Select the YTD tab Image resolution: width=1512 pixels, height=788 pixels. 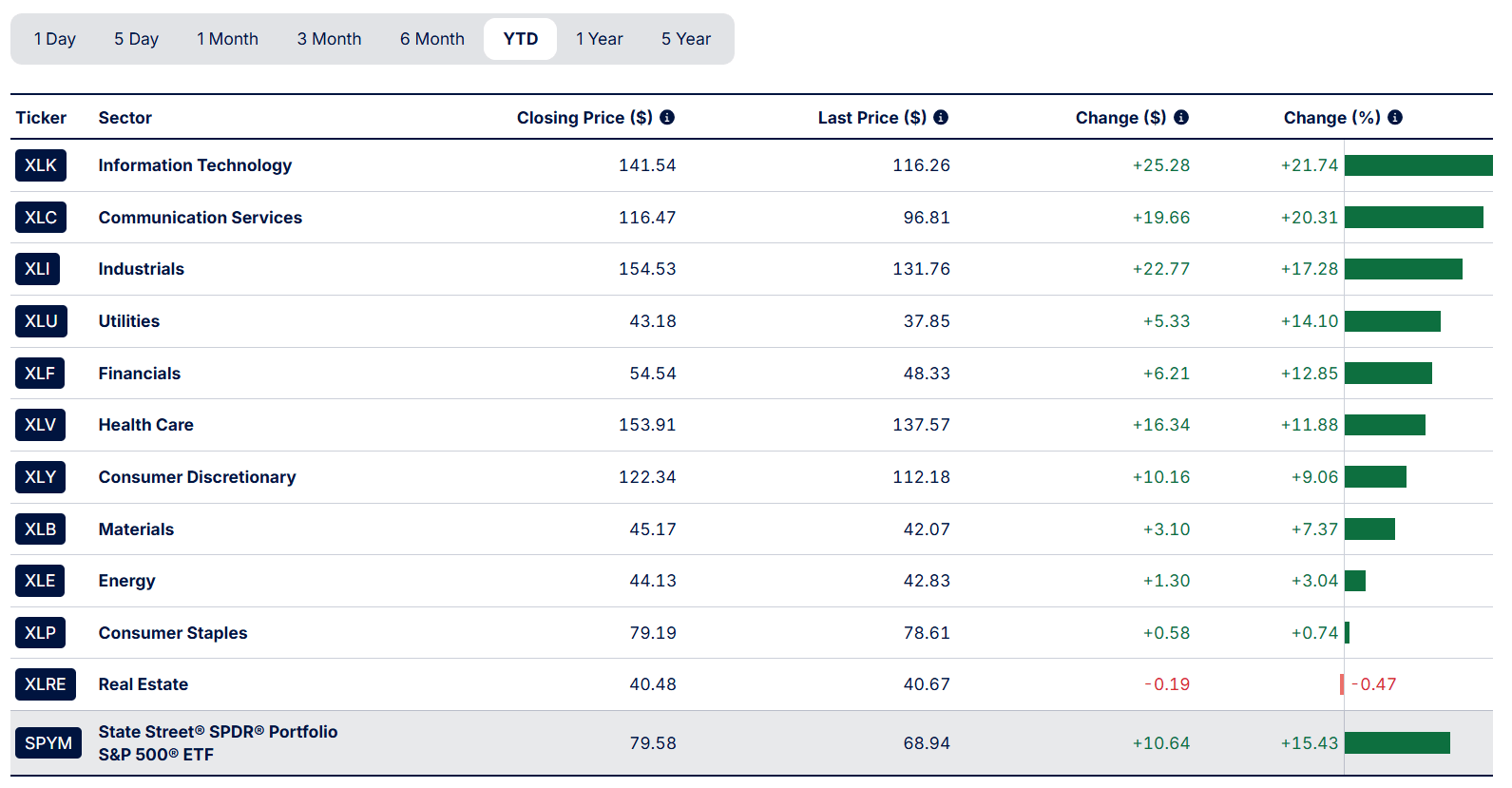click(x=520, y=39)
